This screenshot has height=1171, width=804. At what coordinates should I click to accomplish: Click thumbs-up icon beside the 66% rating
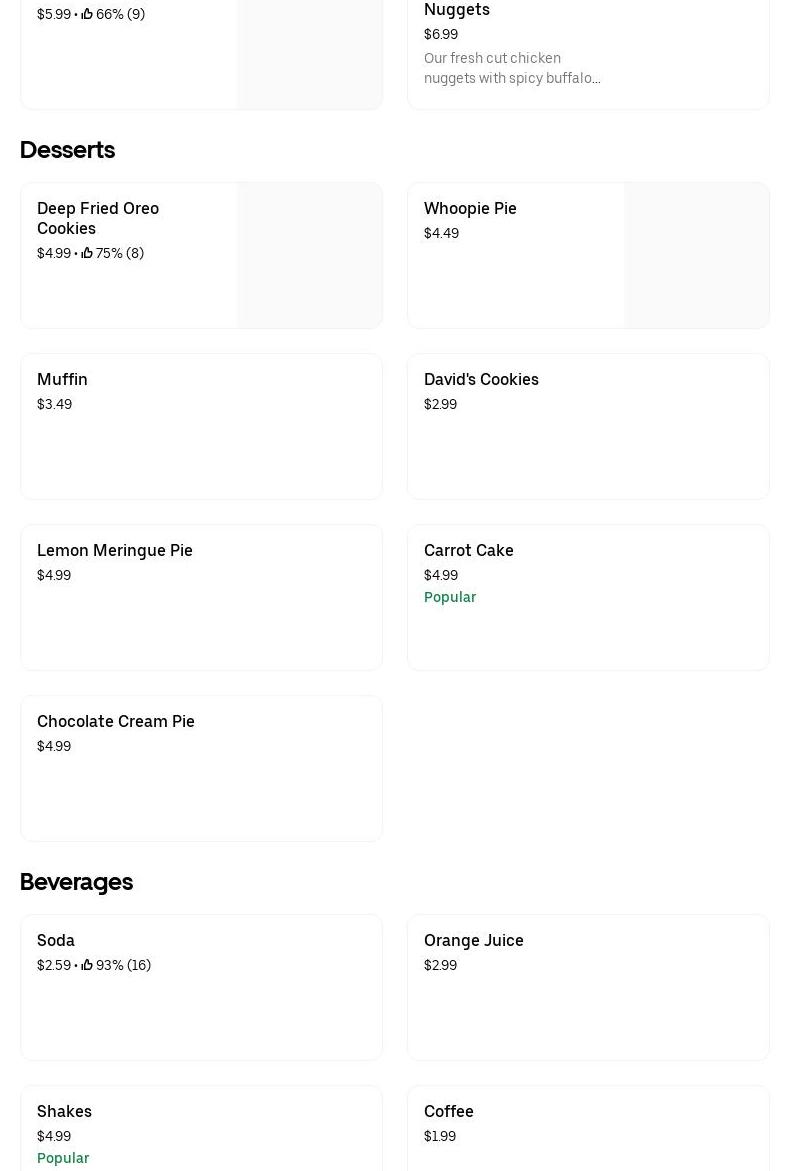coord(87,14)
